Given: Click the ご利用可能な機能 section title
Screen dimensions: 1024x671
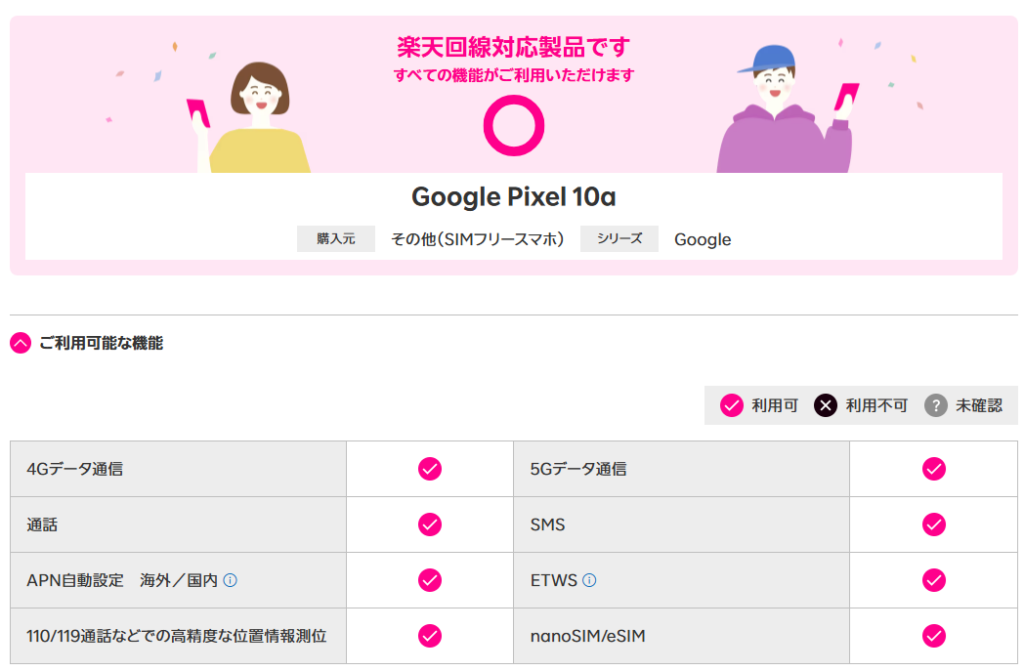Looking at the screenshot, I should pyautogui.click(x=101, y=343).
